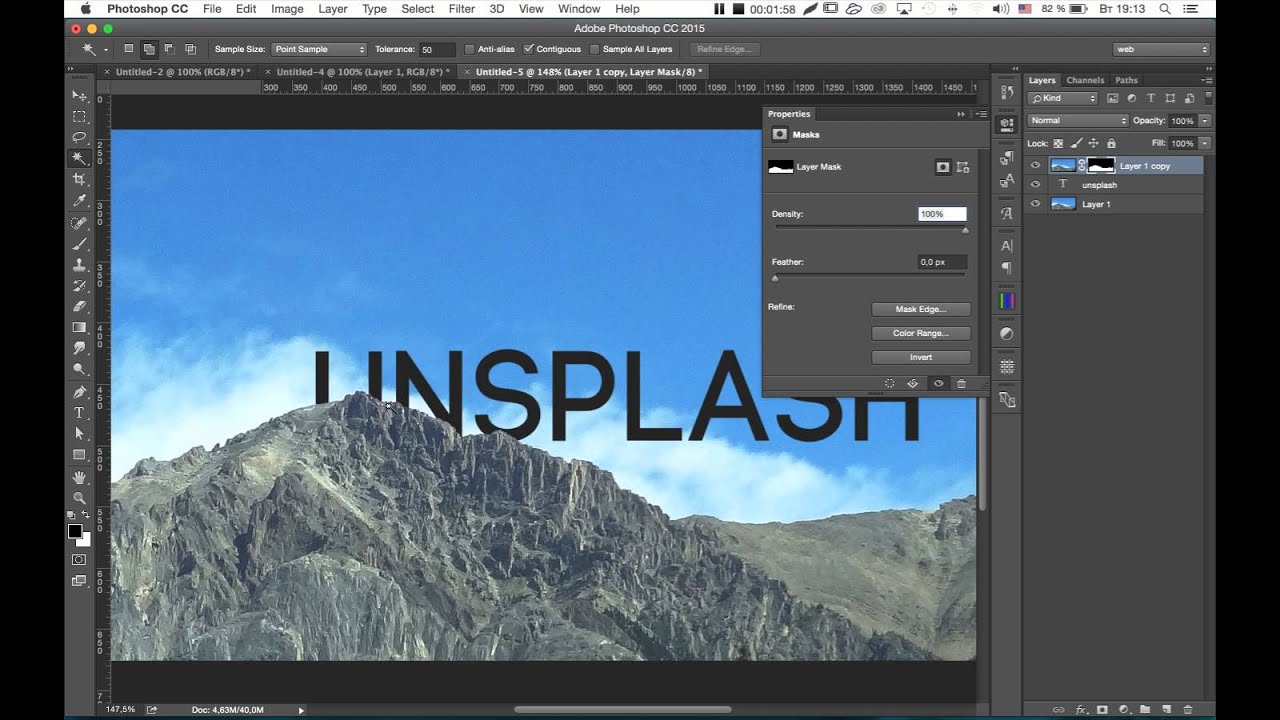Viewport: 1280px width, 720px height.
Task: Select the Crop tool
Action: (x=79, y=179)
